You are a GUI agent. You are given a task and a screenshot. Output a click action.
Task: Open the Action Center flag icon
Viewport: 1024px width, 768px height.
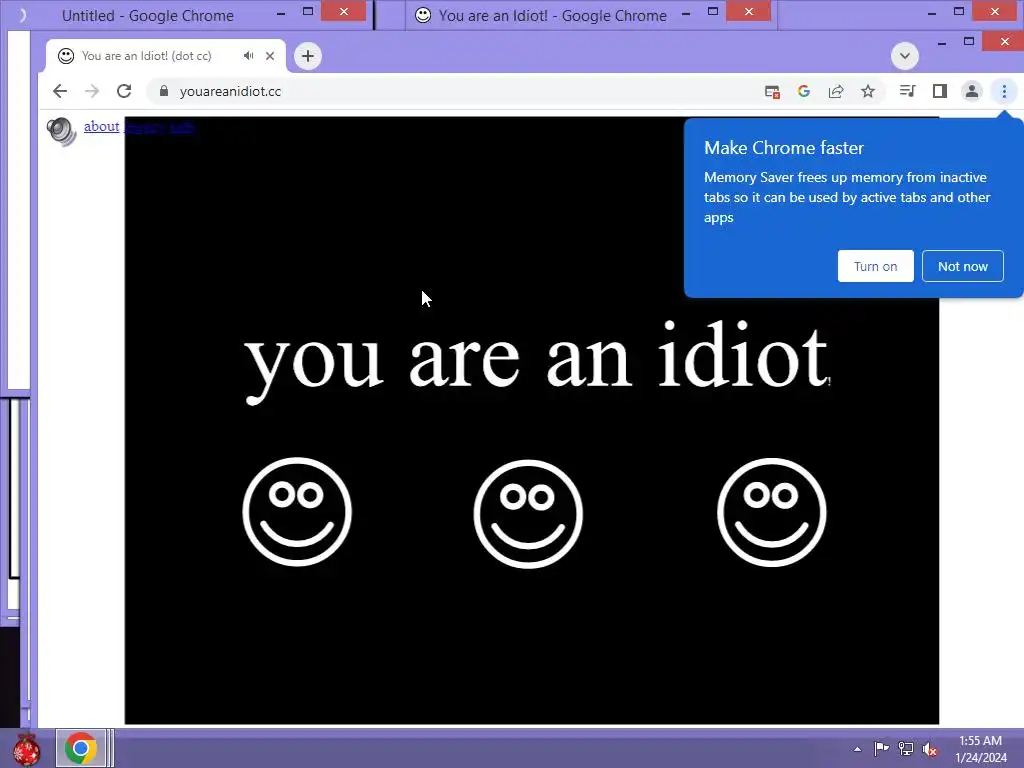coord(881,748)
